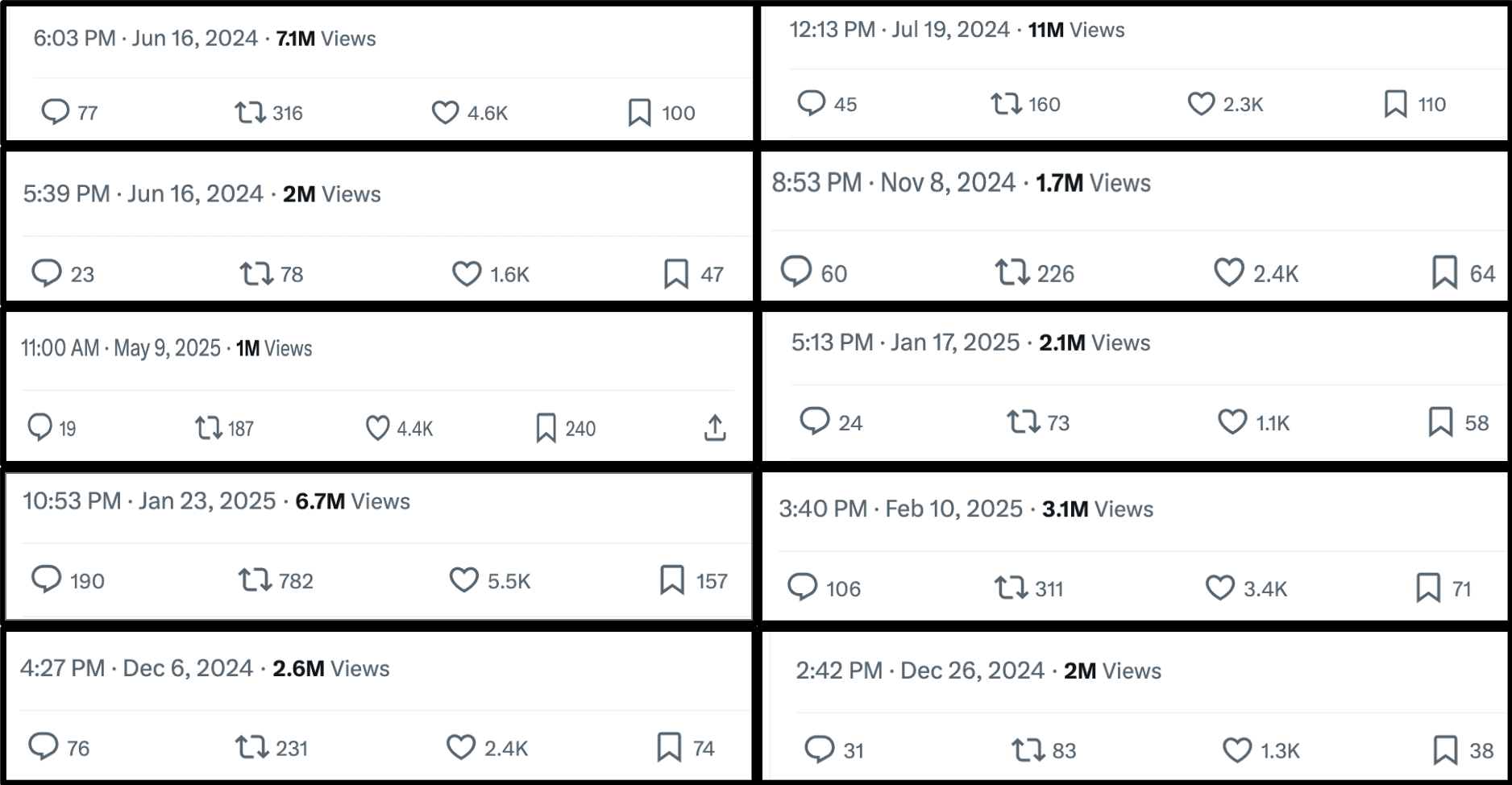Click reply icon on post with 7.1M views
Image resolution: width=1512 pixels, height=785 pixels.
point(55,112)
